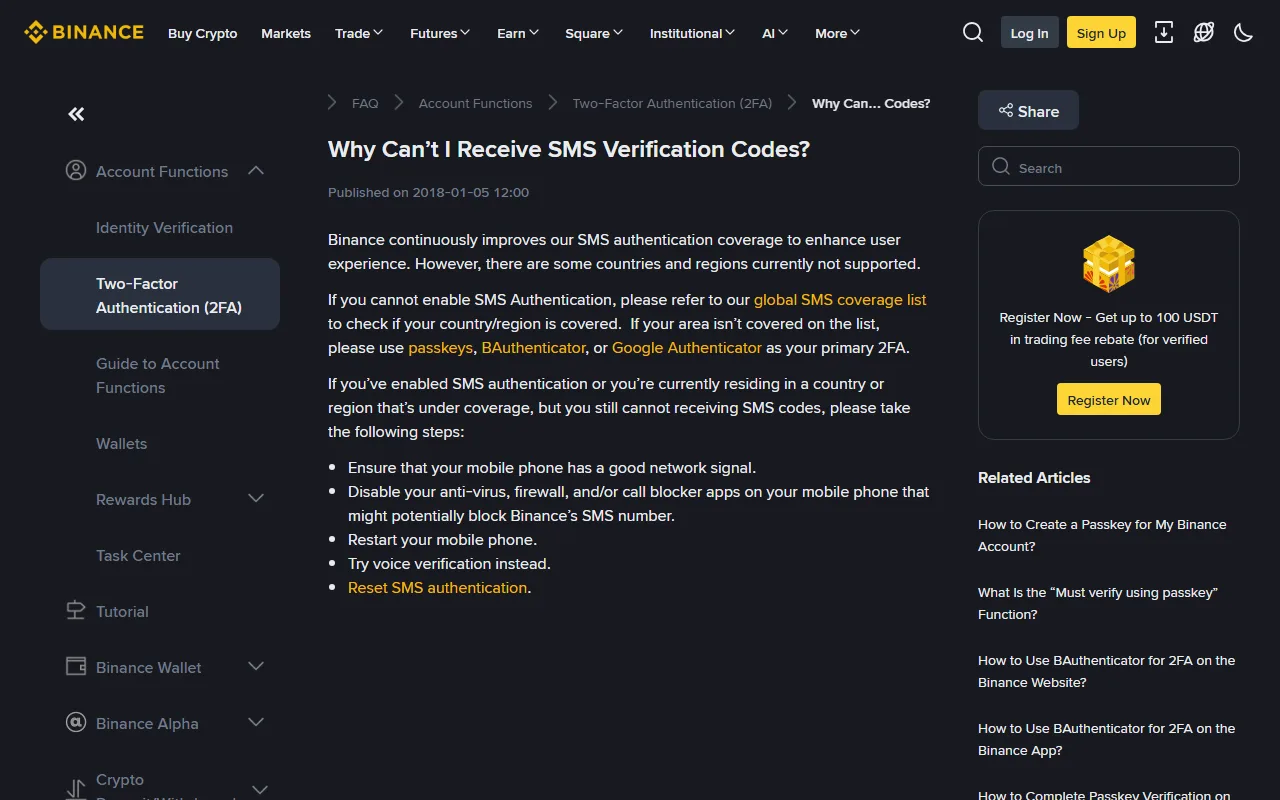Click the Sign Up button

1101,33
